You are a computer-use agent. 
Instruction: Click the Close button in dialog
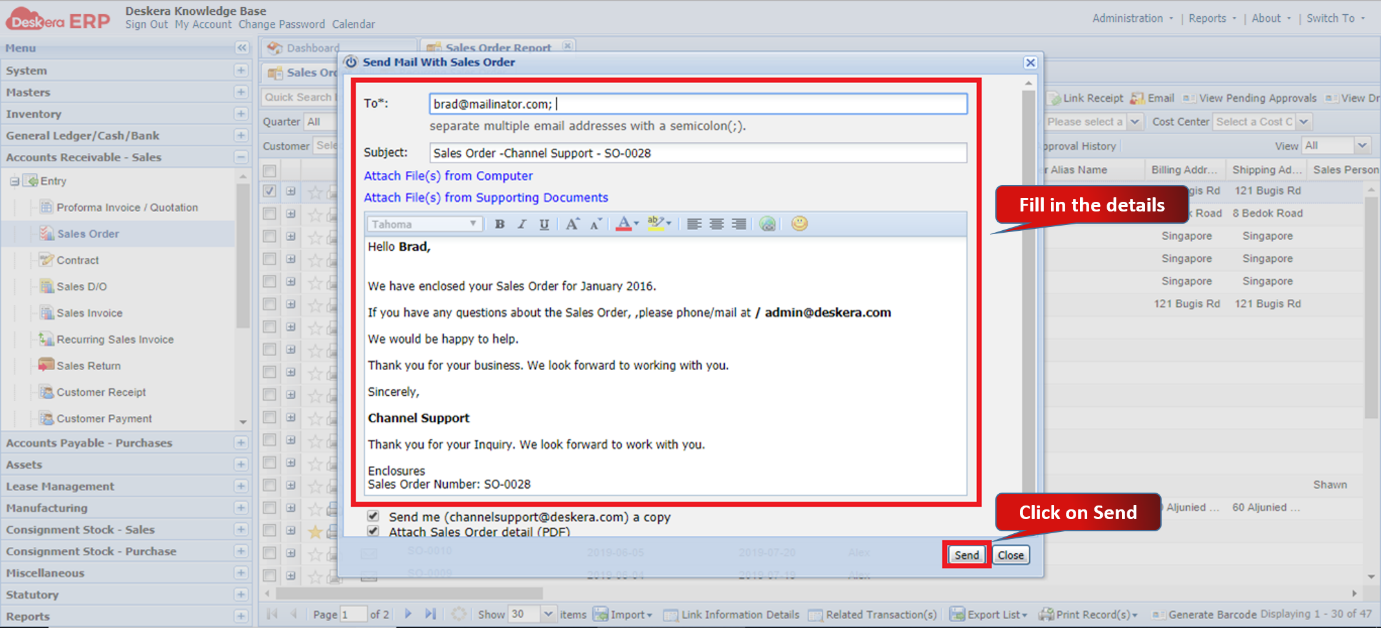coord(1011,555)
